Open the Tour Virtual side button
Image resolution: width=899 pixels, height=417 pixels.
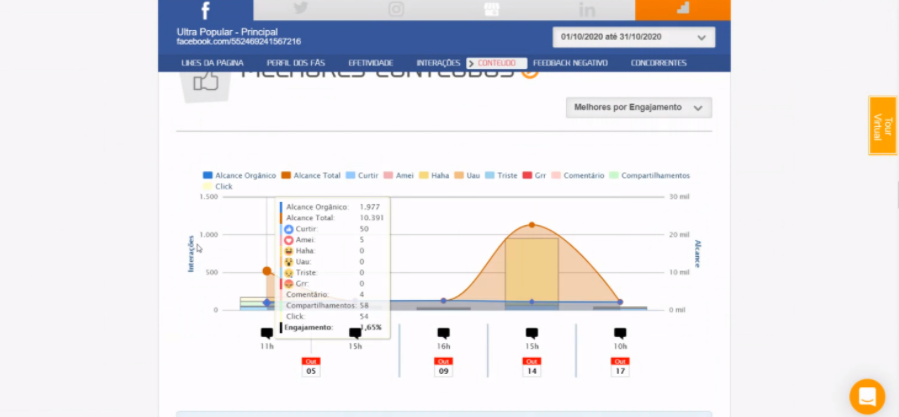coord(882,125)
